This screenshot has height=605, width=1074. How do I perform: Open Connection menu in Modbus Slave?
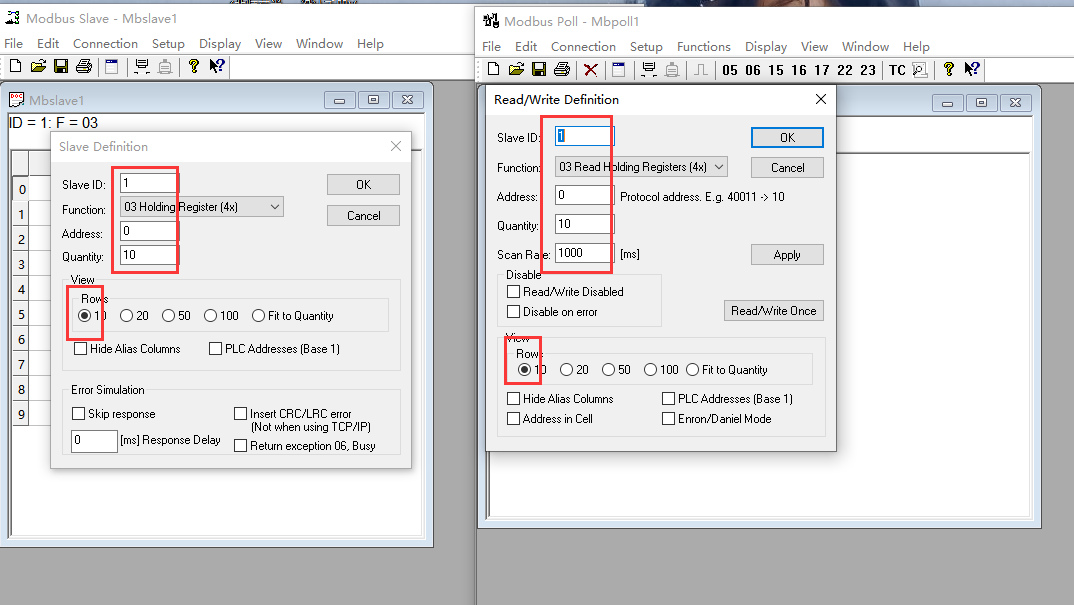105,44
